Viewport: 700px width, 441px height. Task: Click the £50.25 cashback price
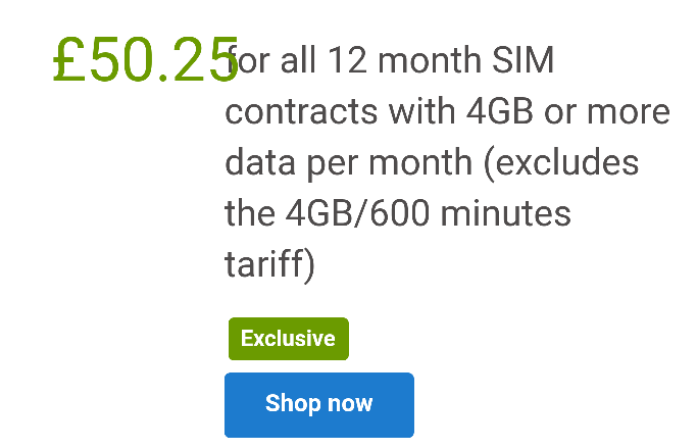click(146, 59)
